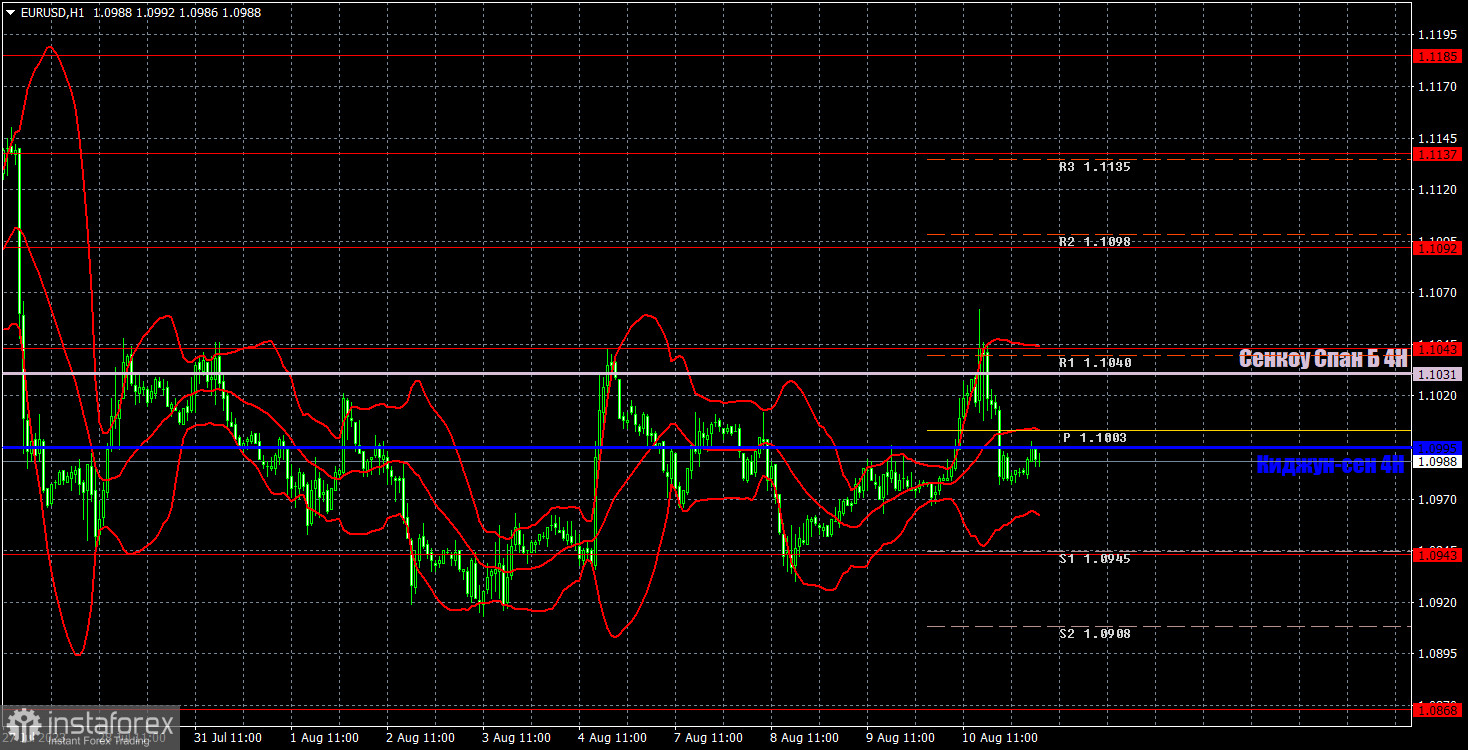
Task: Click the 1 Aug 11:00 time label
Action: 324,737
